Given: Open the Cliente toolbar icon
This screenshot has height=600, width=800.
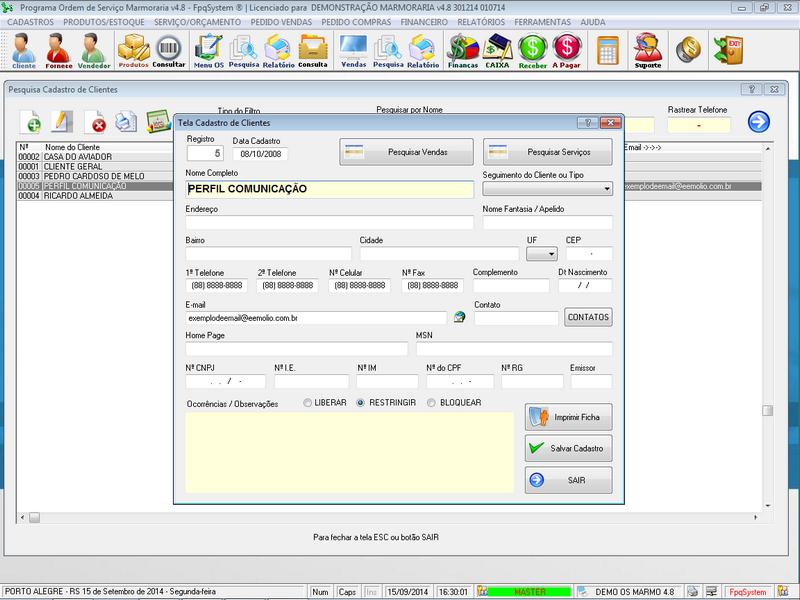Looking at the screenshot, I should (x=23, y=50).
